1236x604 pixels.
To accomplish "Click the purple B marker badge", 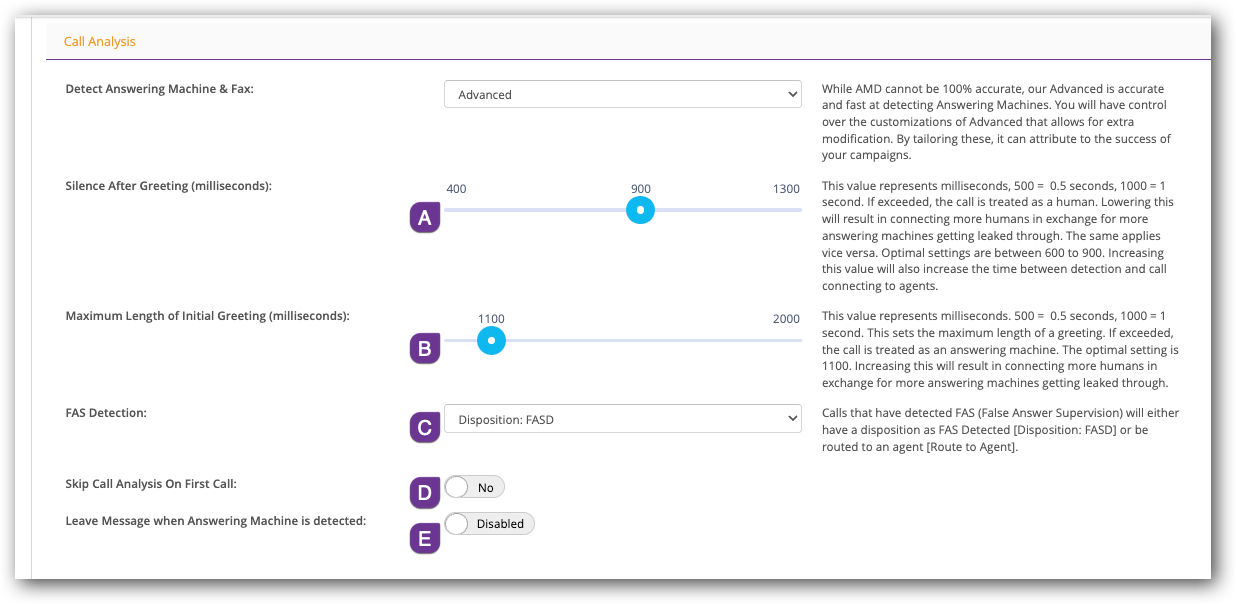I will 425,348.
